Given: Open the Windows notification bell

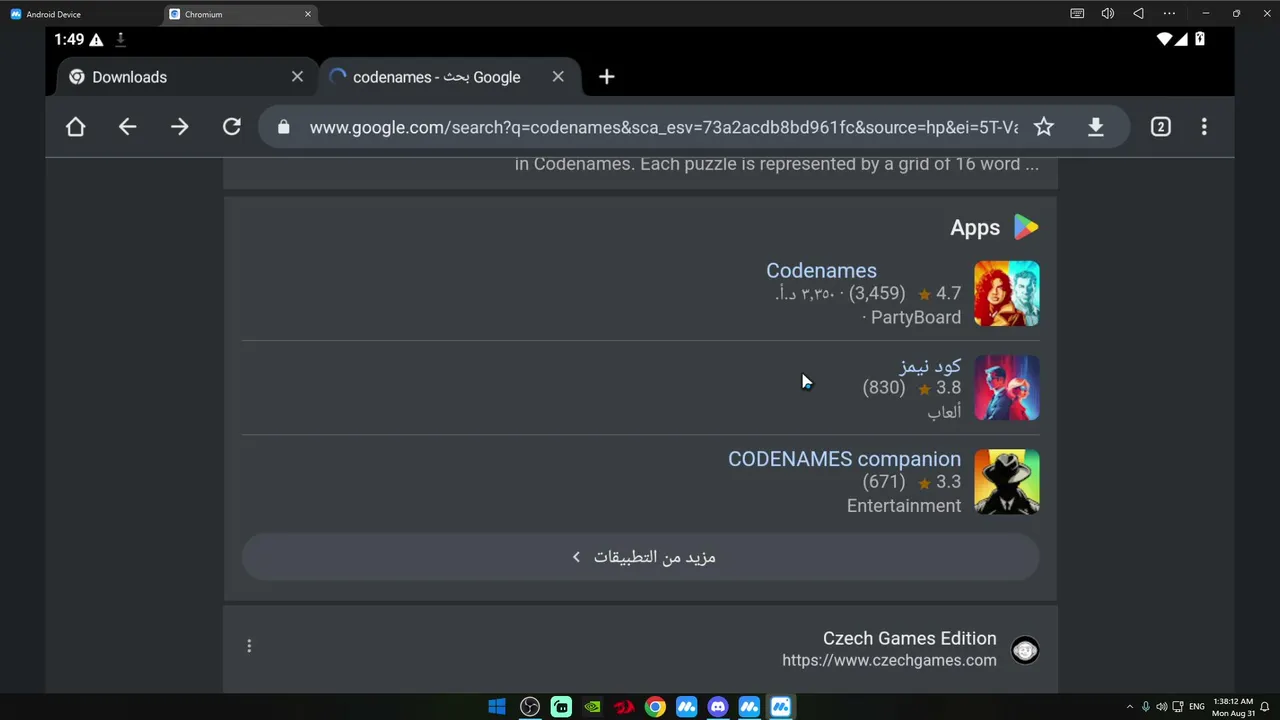Looking at the screenshot, I should 1265,707.
